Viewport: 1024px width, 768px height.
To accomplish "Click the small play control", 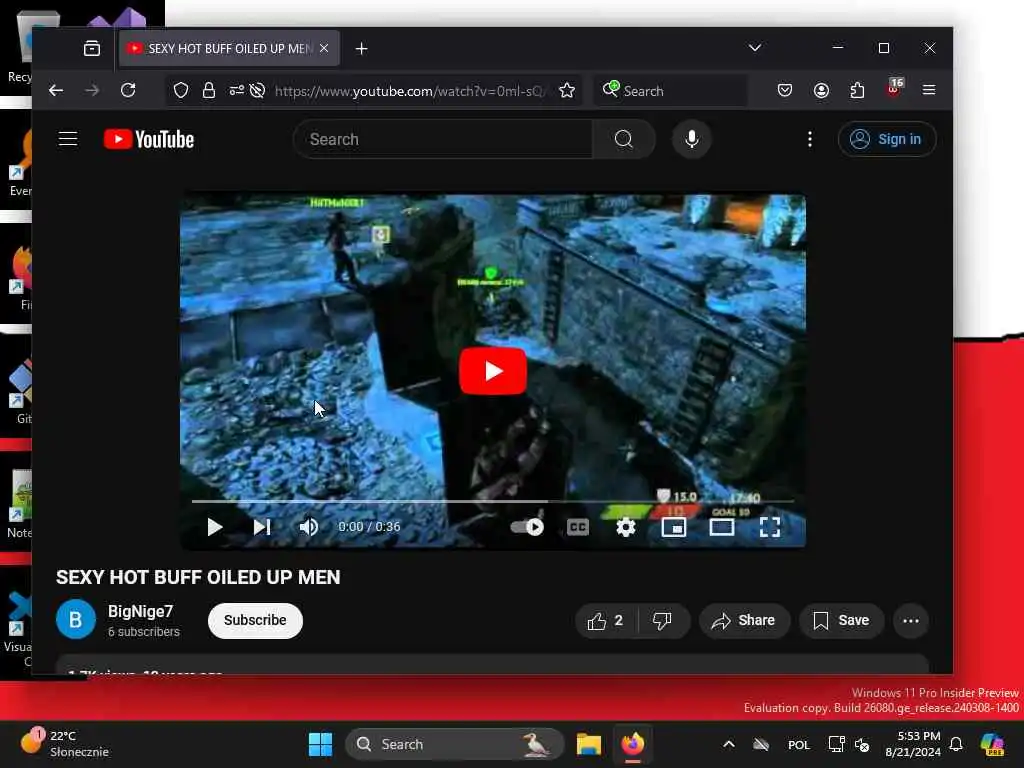I will (214, 527).
